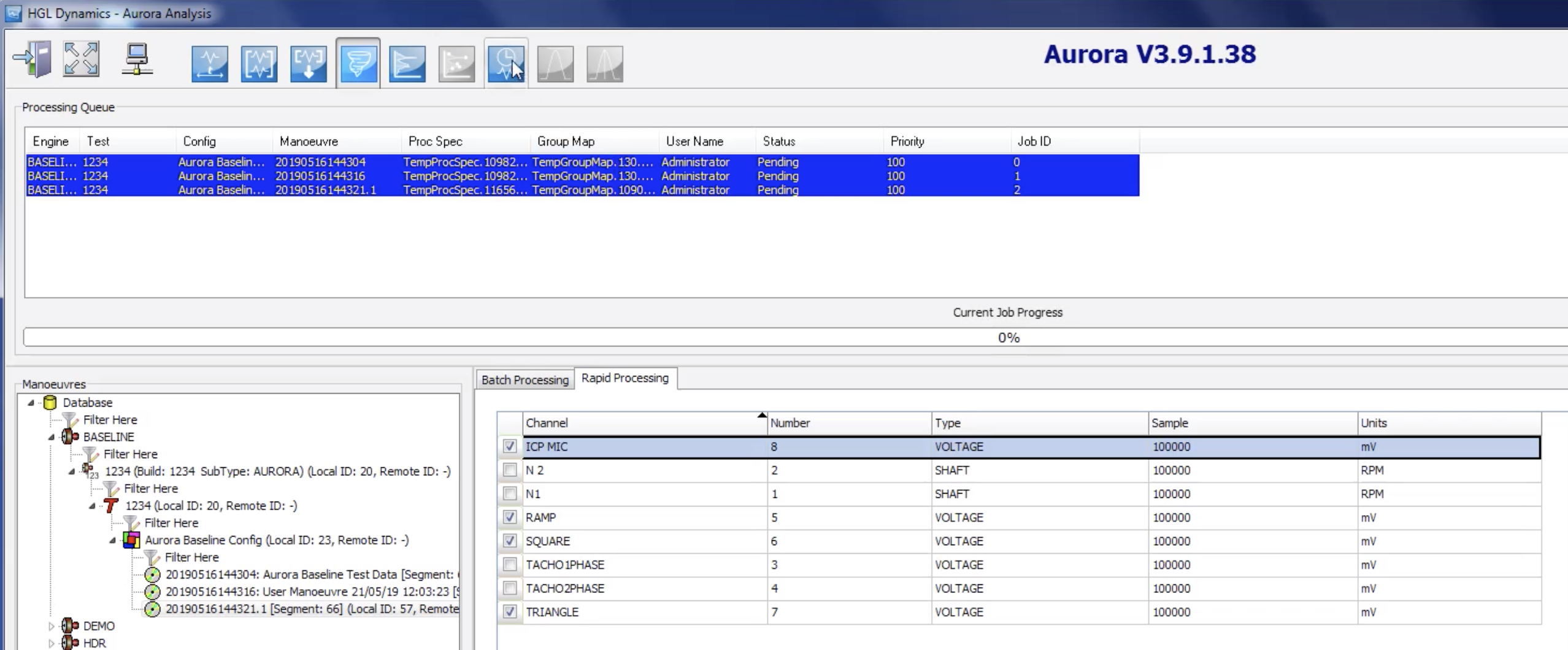Screen dimensions: 1568x650
Task: Enable the N1 channel checkbox
Action: coord(509,494)
